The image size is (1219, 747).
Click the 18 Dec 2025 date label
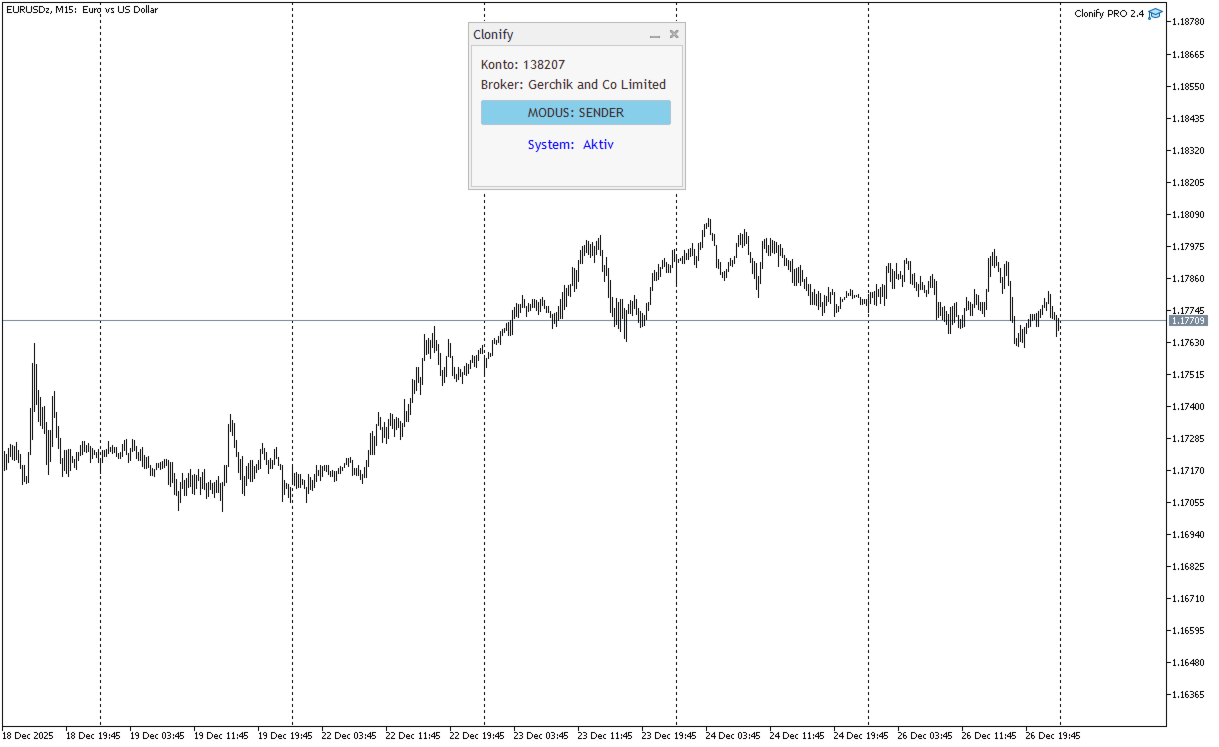(x=27, y=735)
